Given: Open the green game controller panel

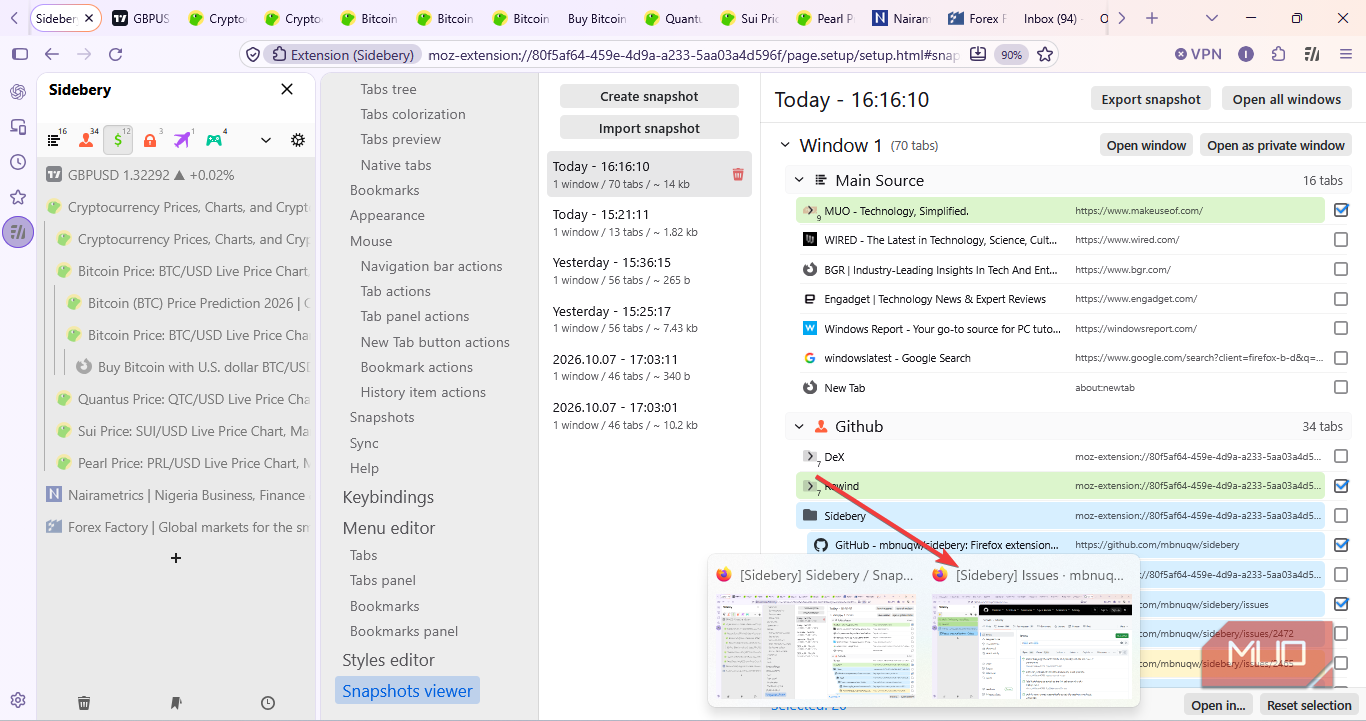Looking at the screenshot, I should [x=214, y=140].
